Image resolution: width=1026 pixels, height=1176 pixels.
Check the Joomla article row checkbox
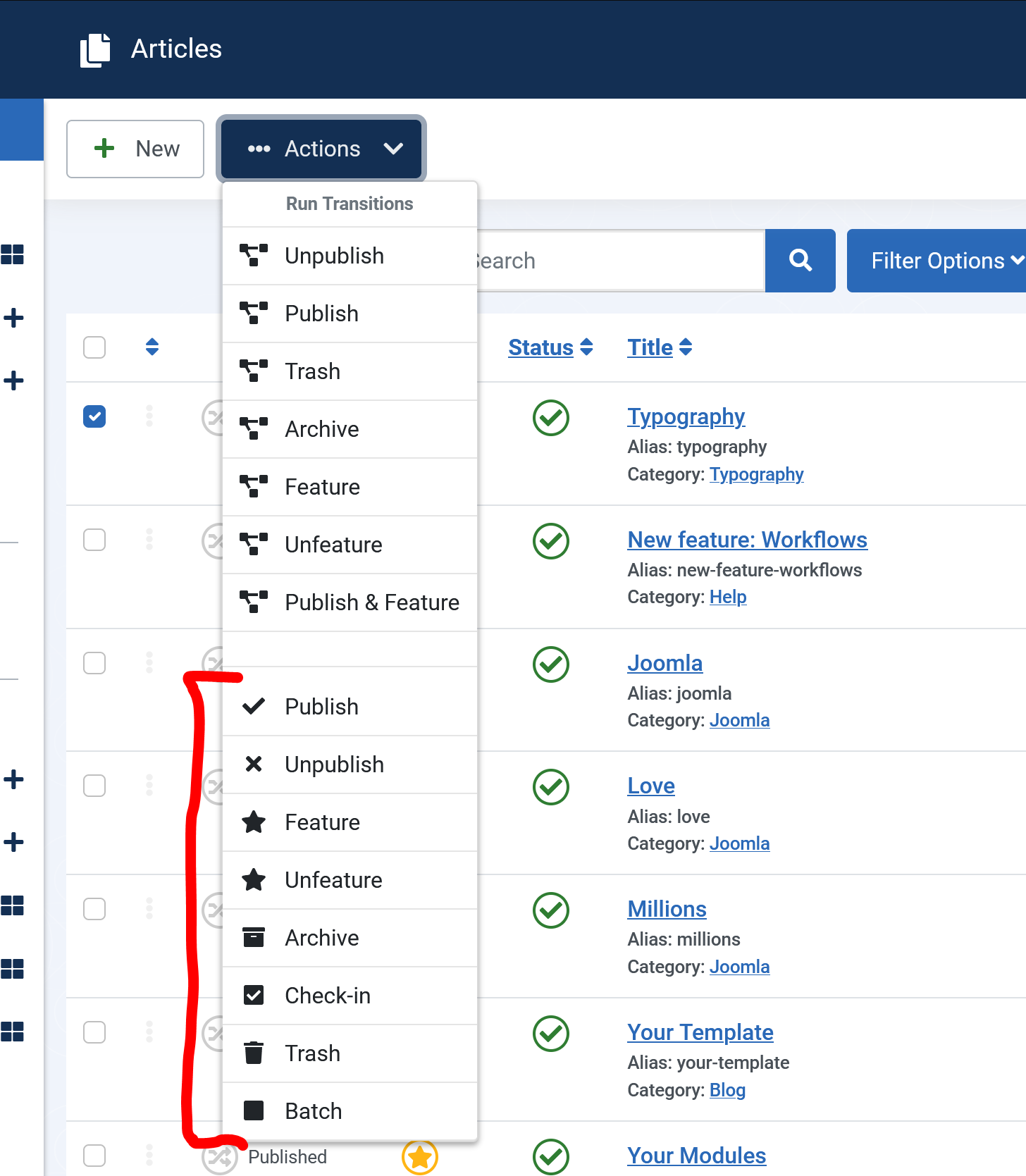94,663
